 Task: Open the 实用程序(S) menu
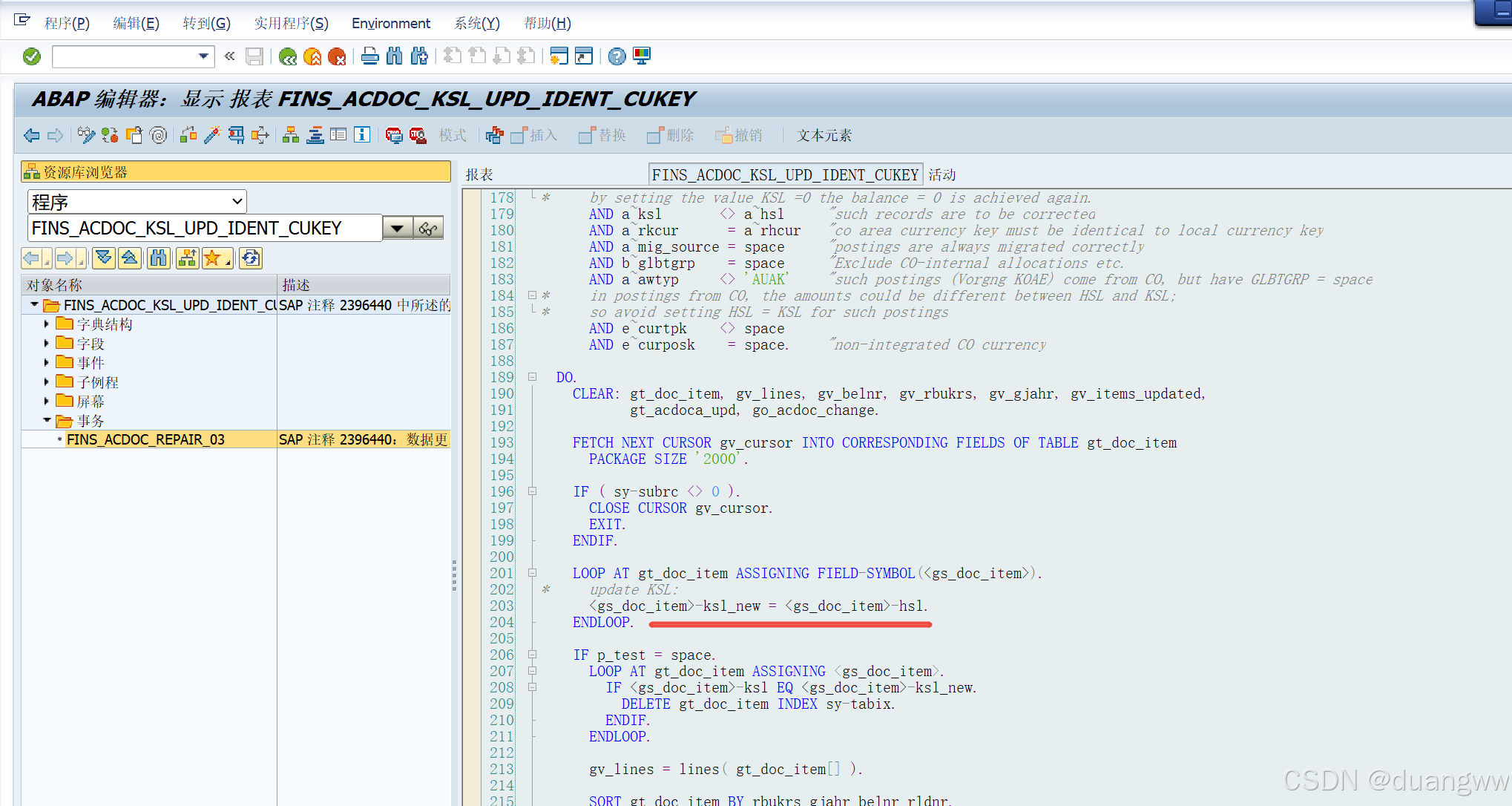291,23
